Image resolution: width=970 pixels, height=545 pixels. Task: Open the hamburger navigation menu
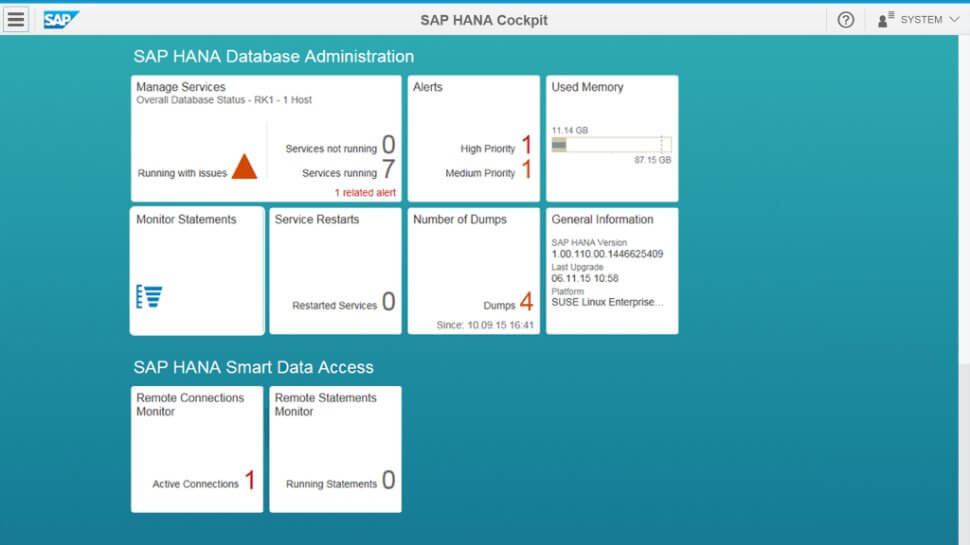click(16, 20)
